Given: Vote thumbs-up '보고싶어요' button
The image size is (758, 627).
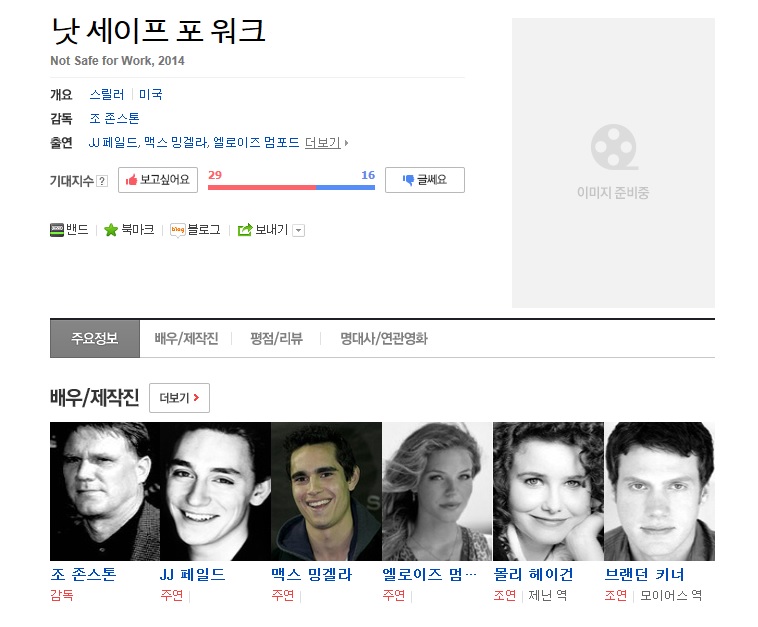Looking at the screenshot, I should coord(158,180).
